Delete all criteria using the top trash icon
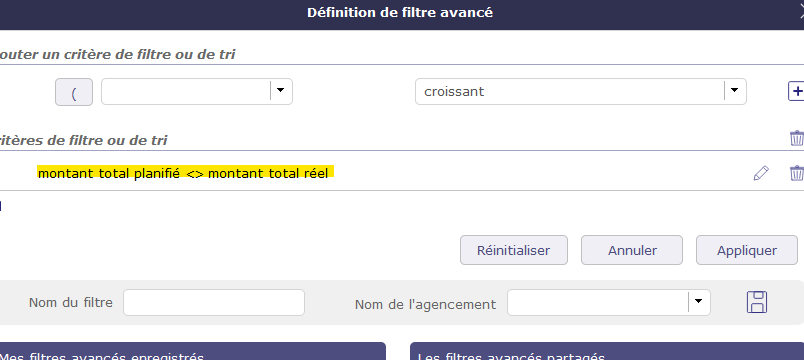Image resolution: width=804 pixels, height=360 pixels. click(x=796, y=138)
